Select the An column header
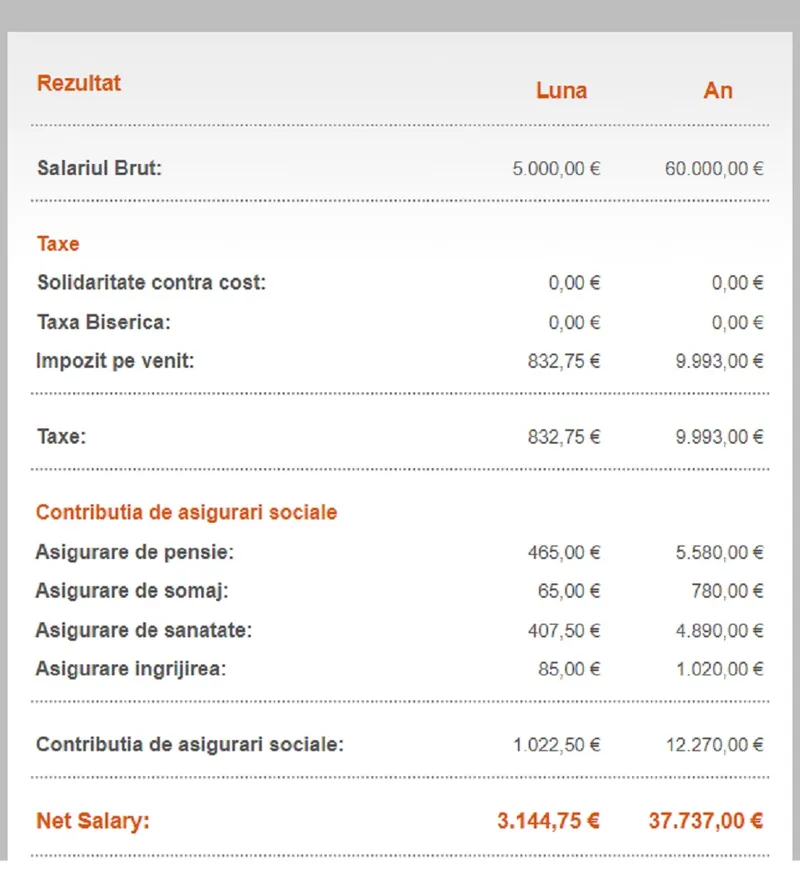 coord(718,90)
